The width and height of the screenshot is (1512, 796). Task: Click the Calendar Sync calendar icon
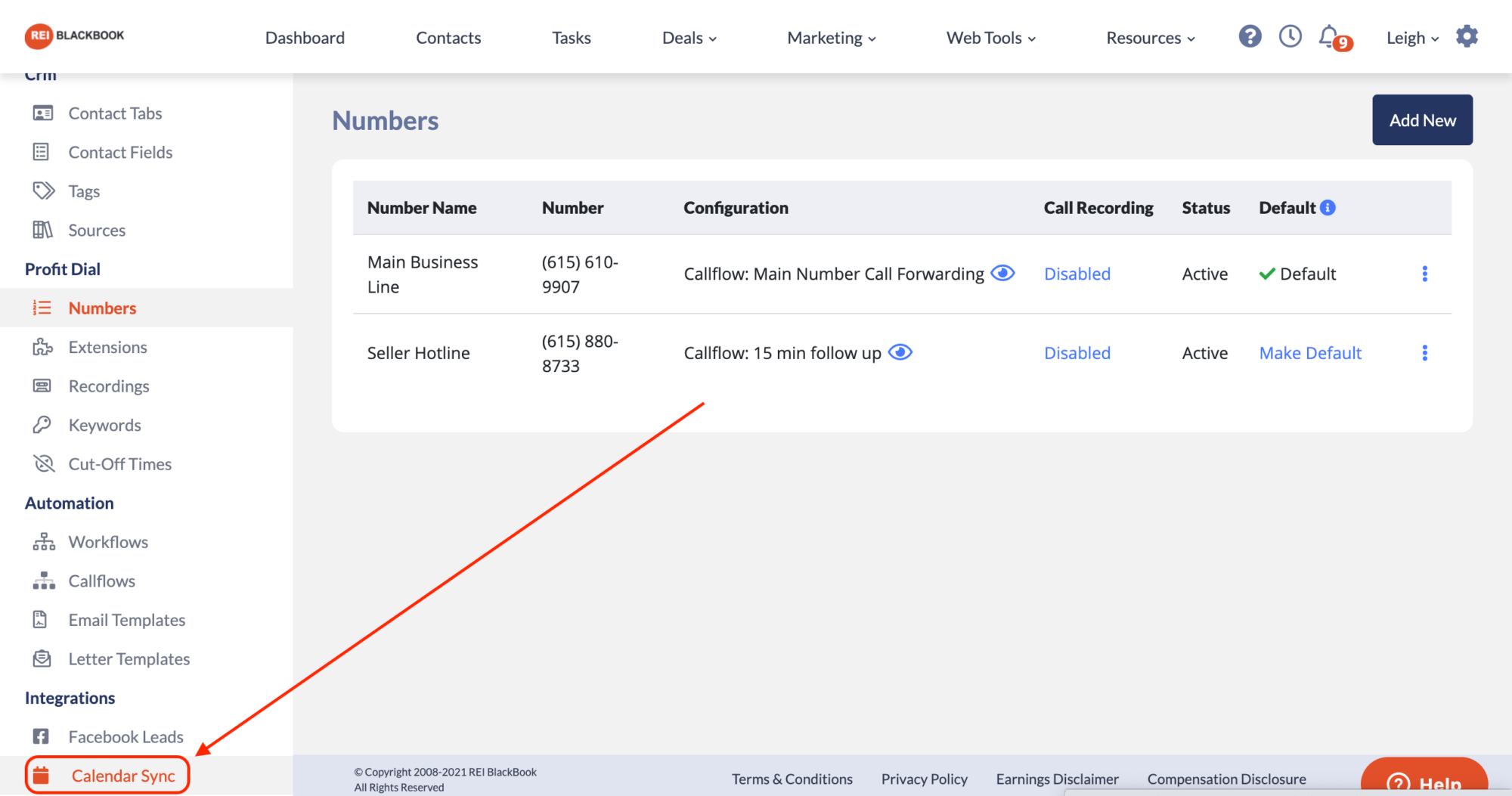[41, 776]
